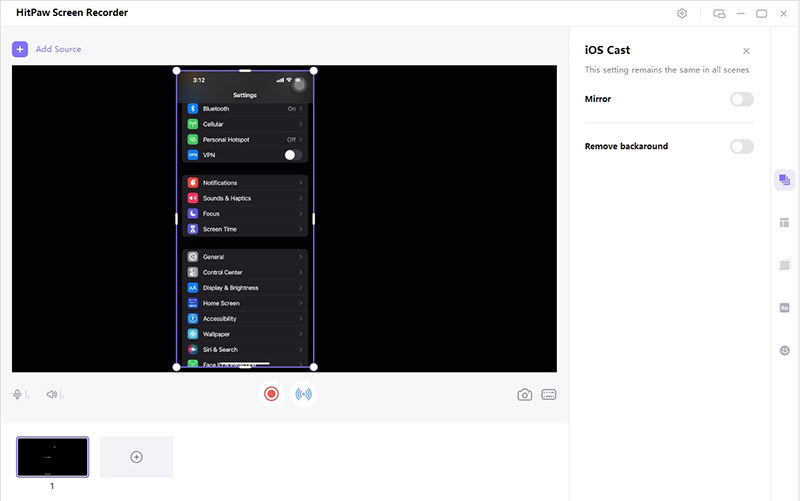Click the Cellular antenna icon in preview

(x=193, y=124)
